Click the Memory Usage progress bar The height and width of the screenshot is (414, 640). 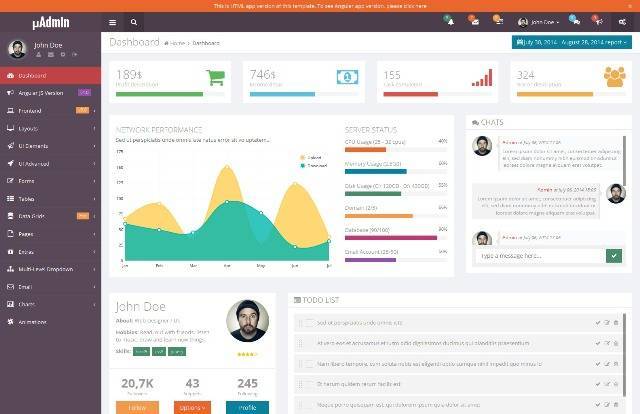[396, 171]
